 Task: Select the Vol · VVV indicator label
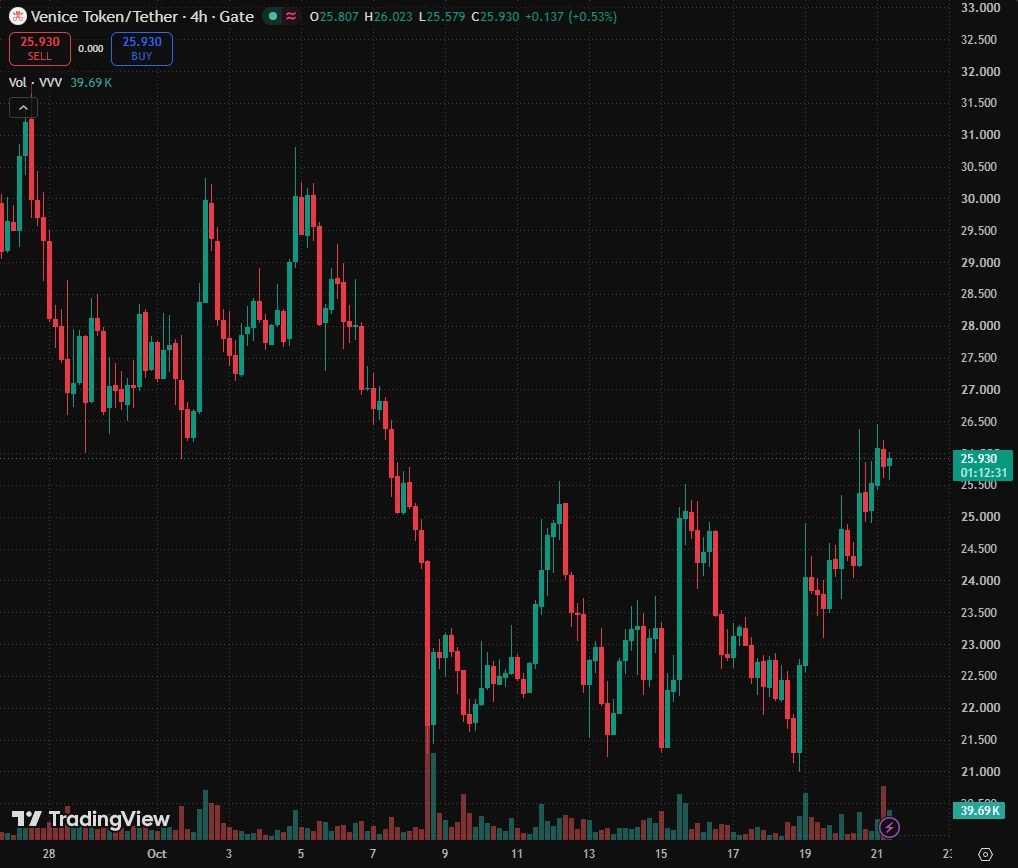coord(35,82)
